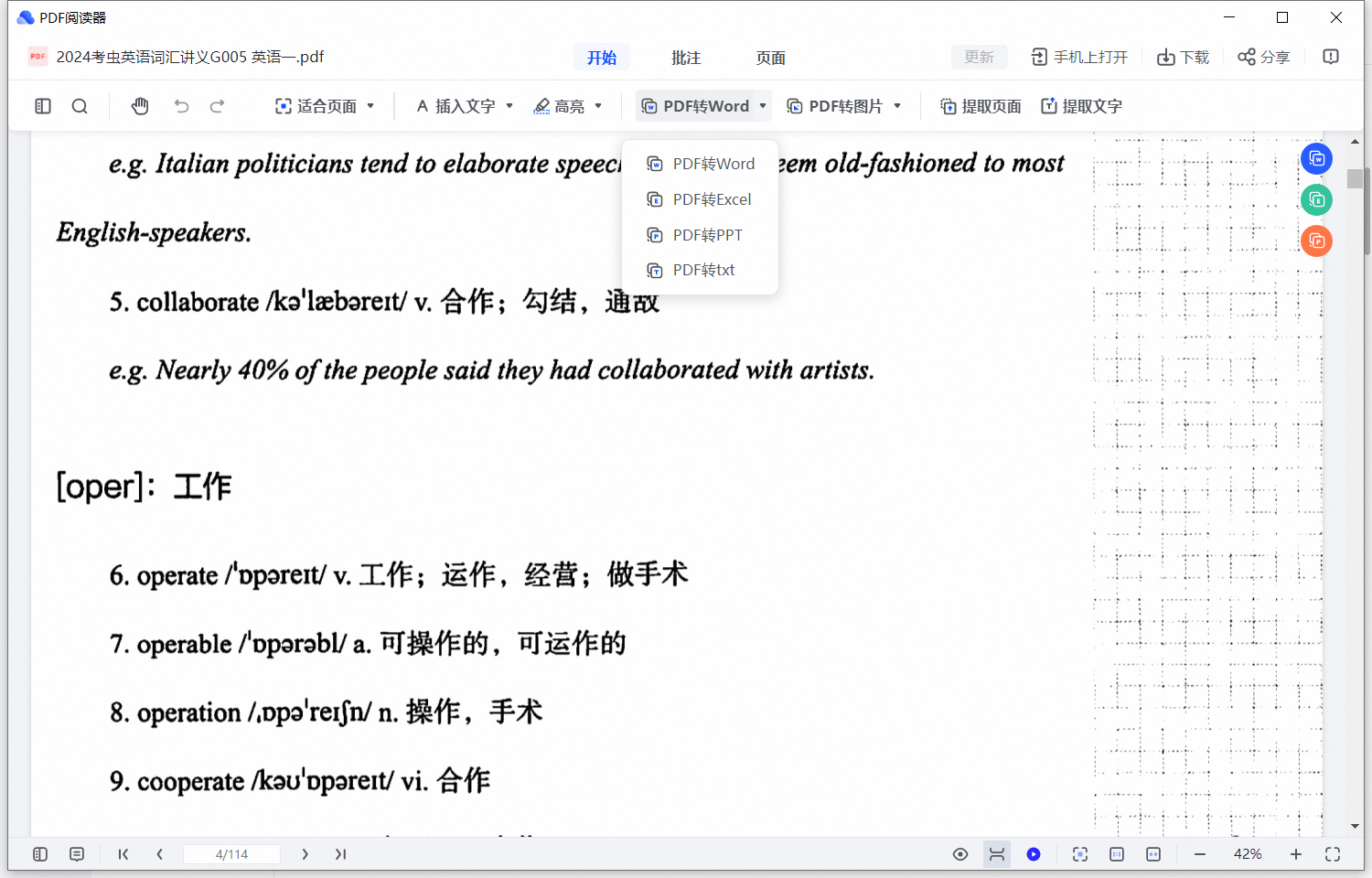
Task: Click 提取文字 to extract text
Action: coord(1080,105)
